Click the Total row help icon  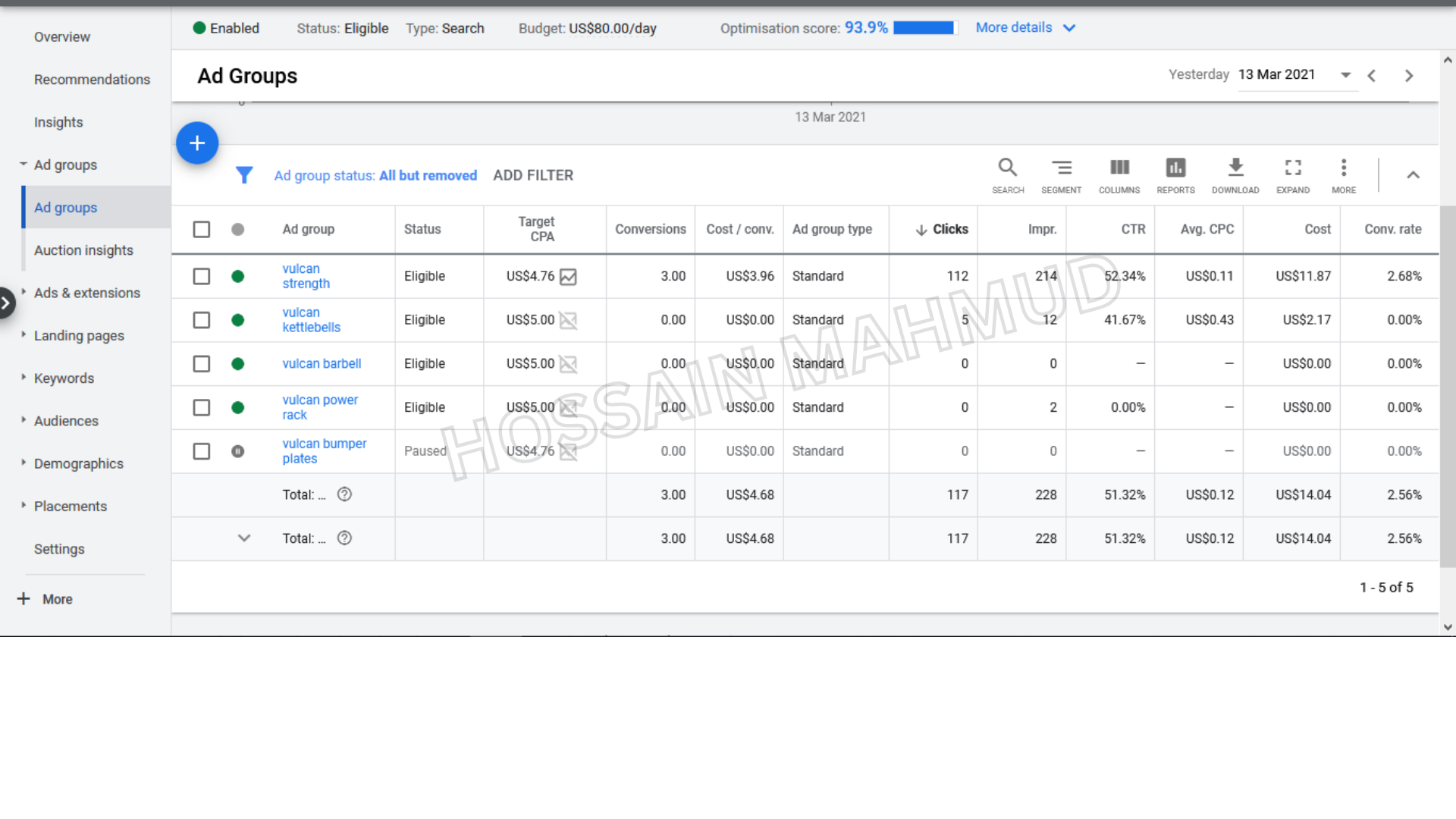[x=344, y=494]
